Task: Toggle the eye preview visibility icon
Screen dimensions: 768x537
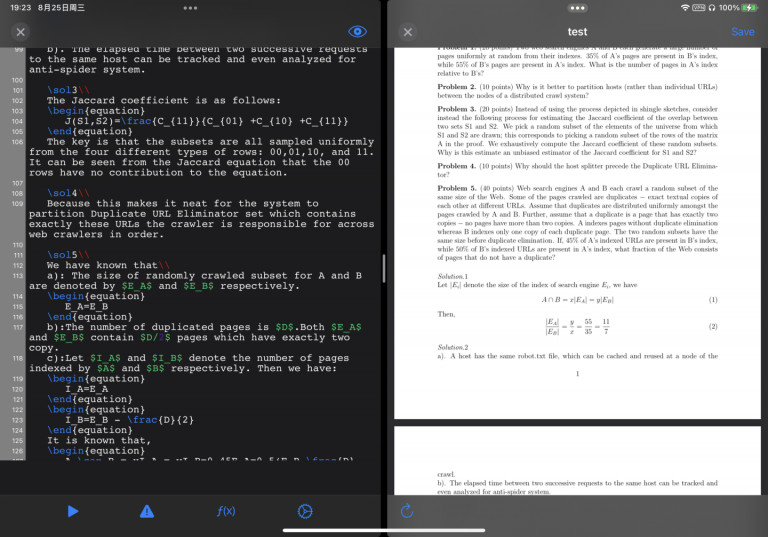Action: (x=358, y=32)
